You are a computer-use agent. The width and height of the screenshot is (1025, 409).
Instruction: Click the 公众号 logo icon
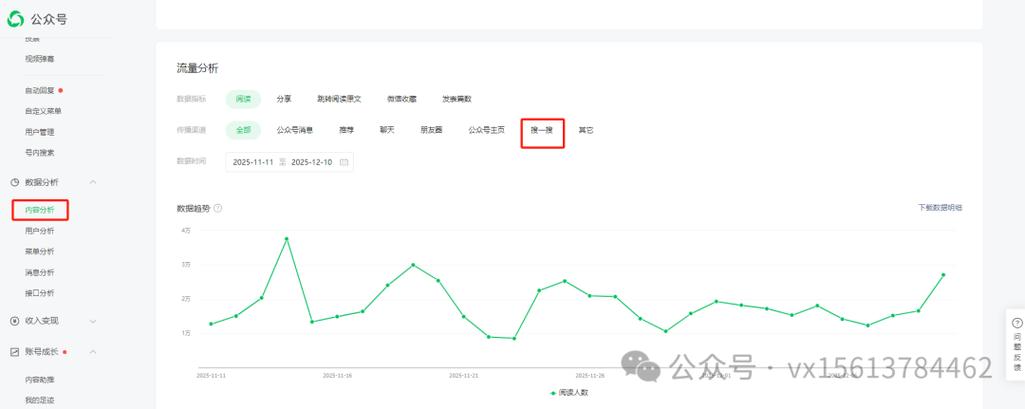(x=16, y=19)
